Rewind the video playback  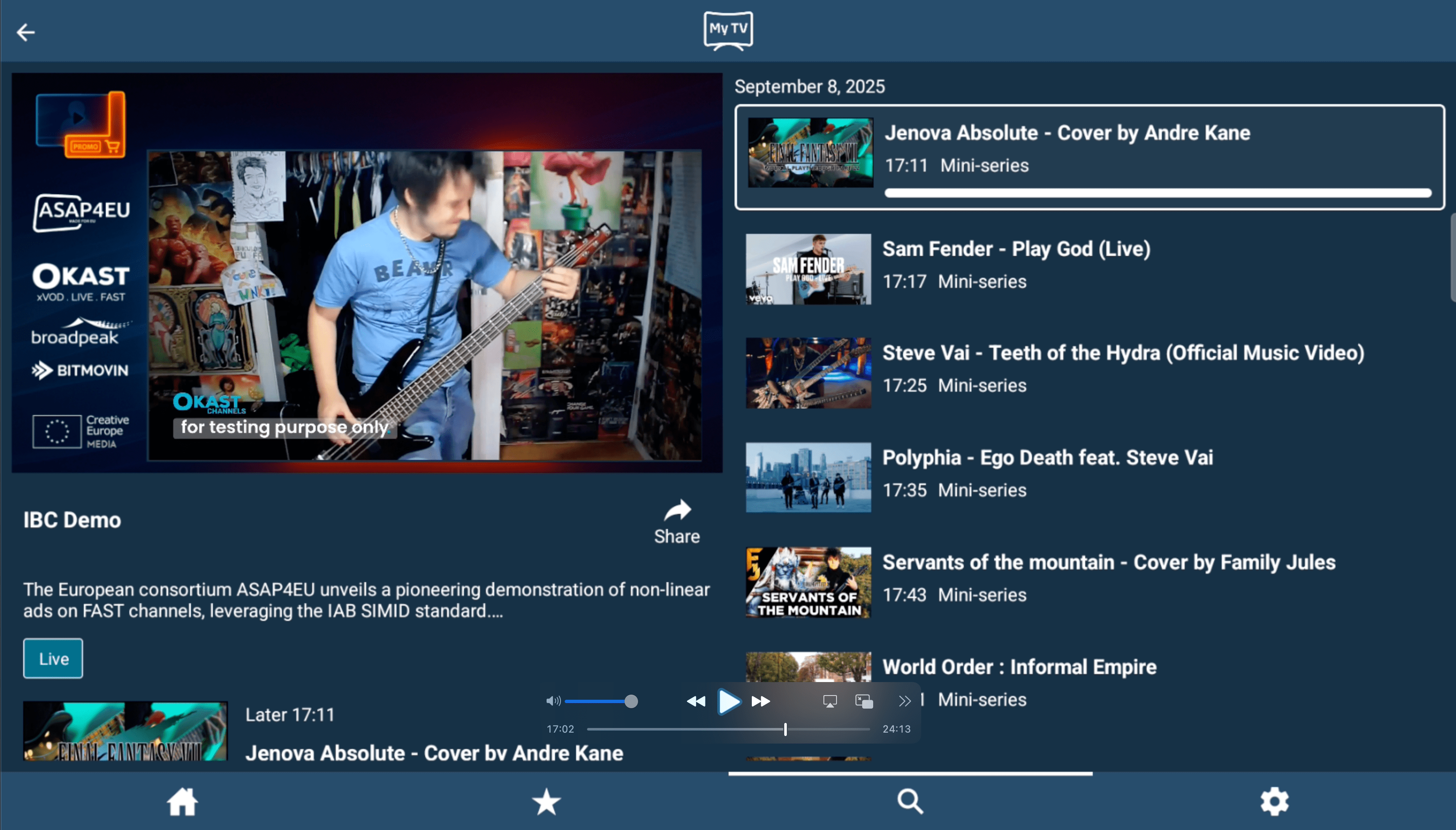click(x=696, y=701)
